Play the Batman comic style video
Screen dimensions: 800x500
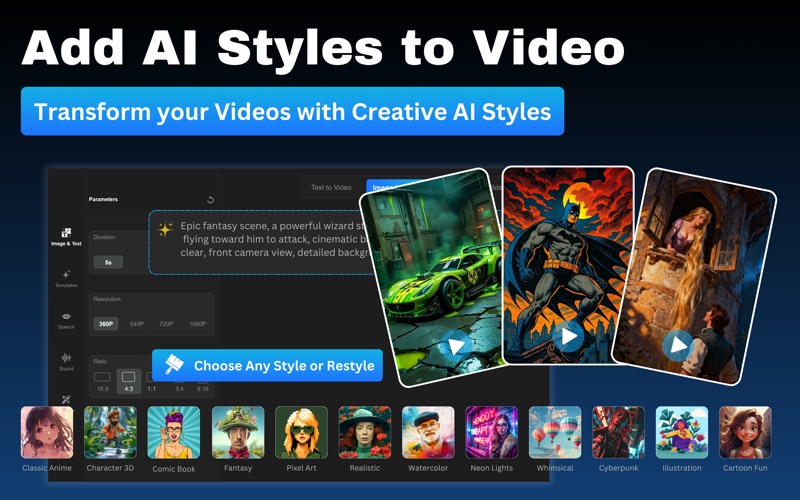point(568,336)
